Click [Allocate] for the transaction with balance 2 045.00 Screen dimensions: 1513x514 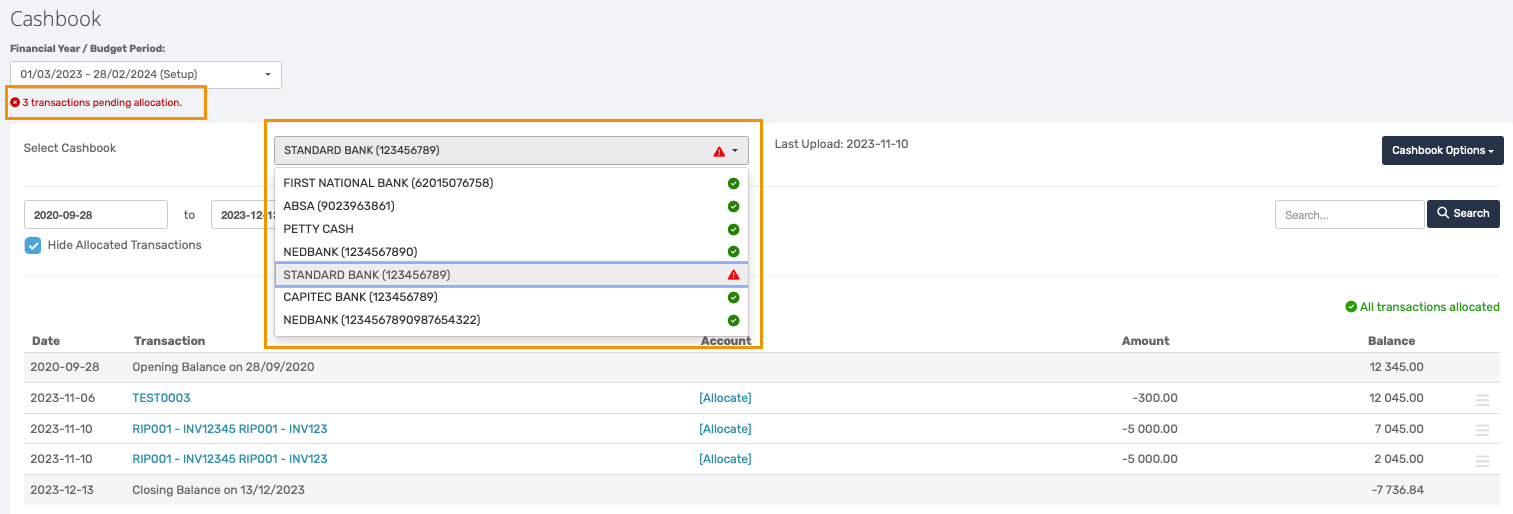point(725,459)
